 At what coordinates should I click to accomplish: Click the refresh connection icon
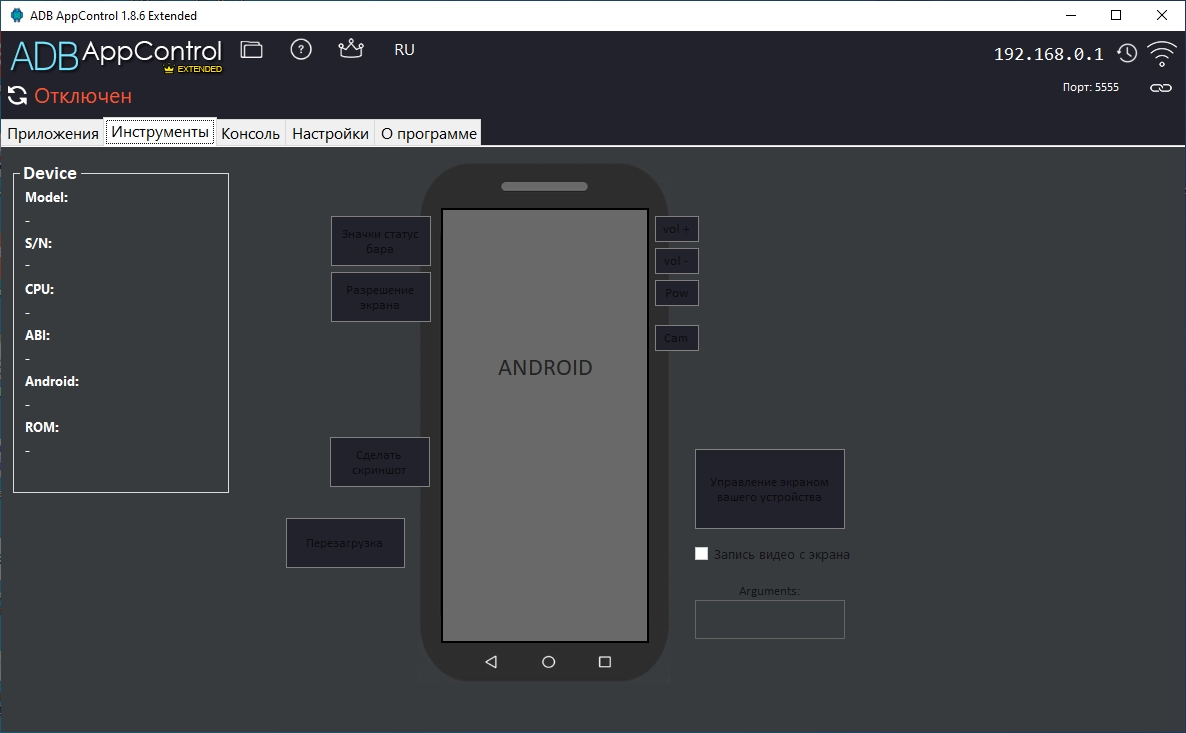[17, 96]
